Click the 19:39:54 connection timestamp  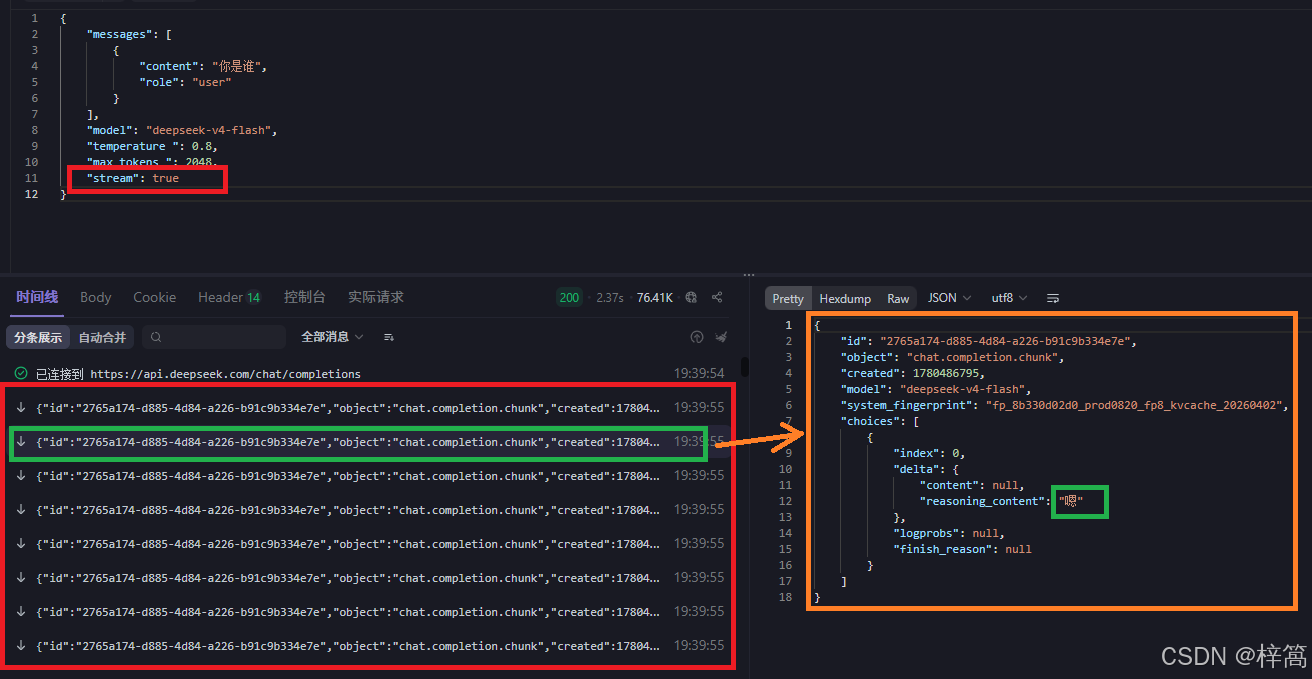699,374
